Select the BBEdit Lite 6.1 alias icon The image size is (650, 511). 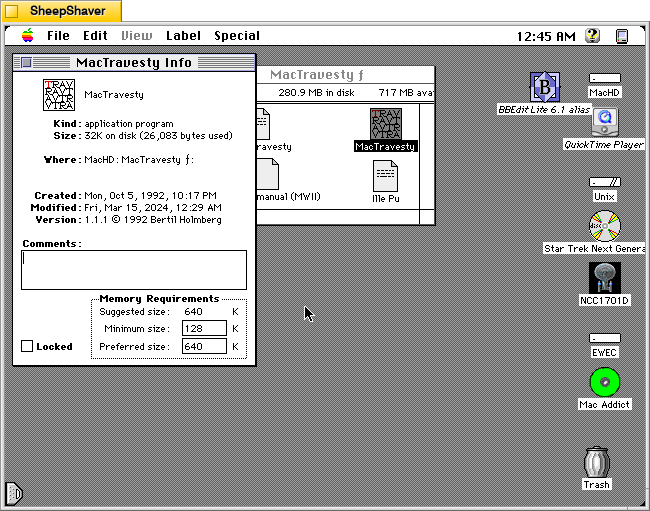(545, 87)
